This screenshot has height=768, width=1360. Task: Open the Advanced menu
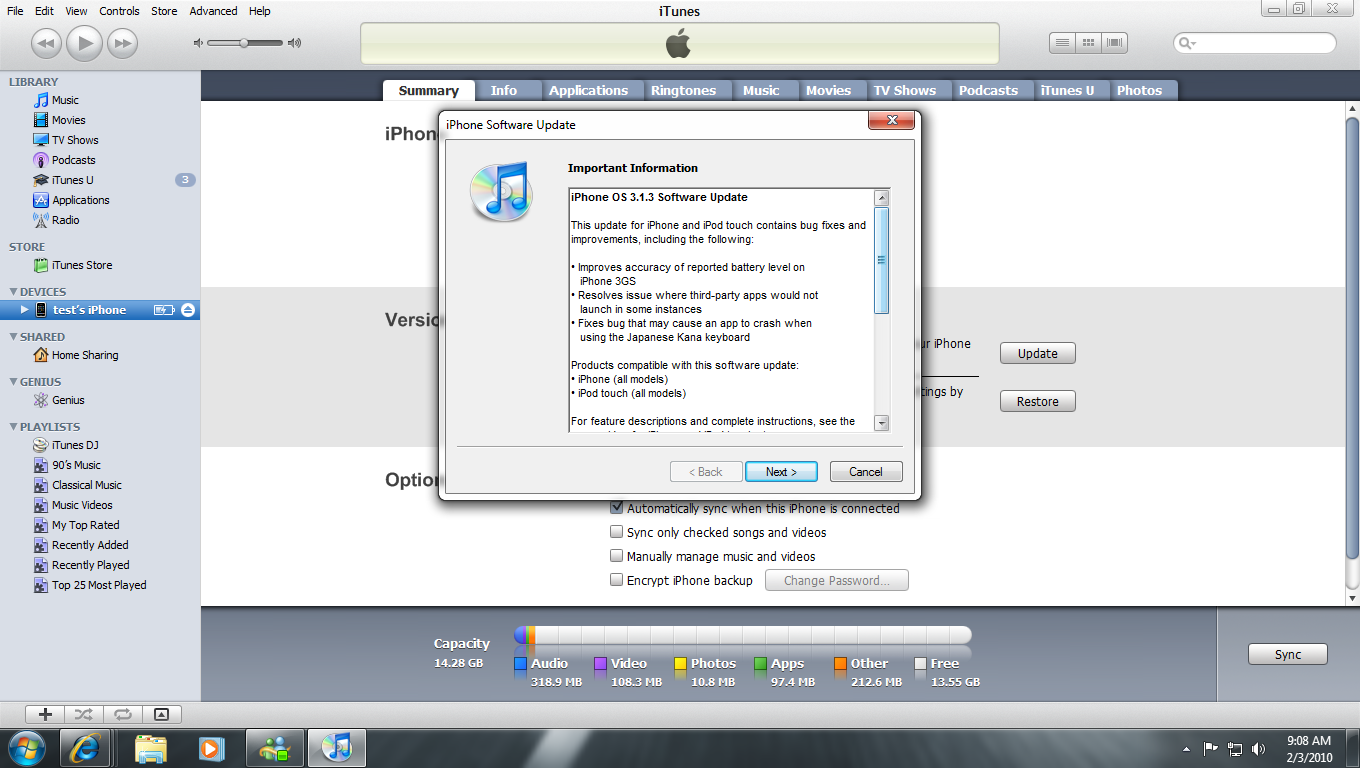[213, 11]
